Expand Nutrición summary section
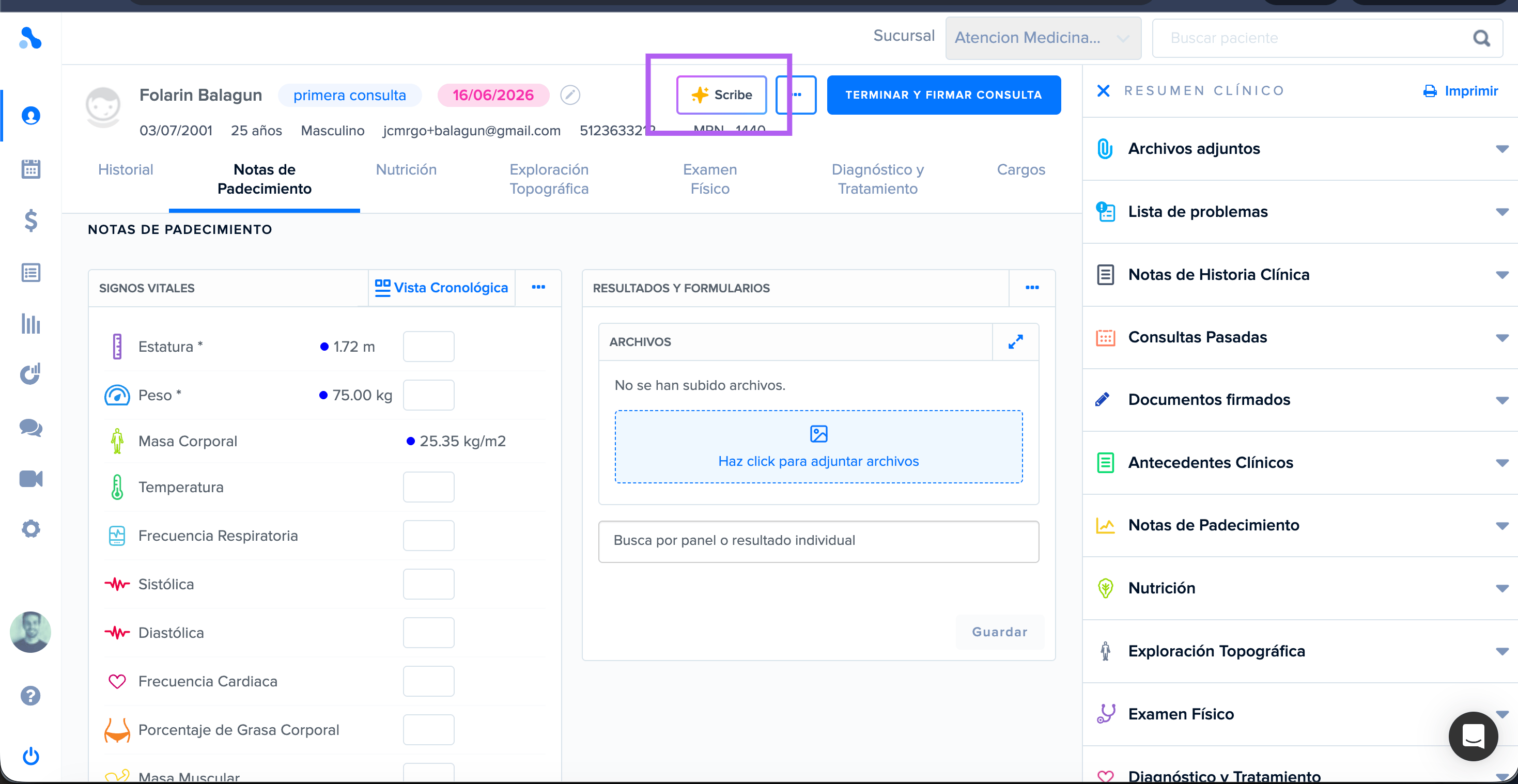Screen dimensions: 1518x784 click(1501, 588)
